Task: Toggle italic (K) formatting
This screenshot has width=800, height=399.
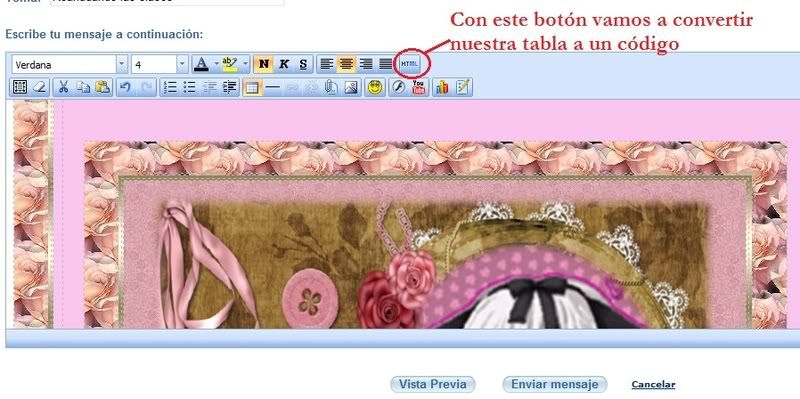Action: (284, 64)
